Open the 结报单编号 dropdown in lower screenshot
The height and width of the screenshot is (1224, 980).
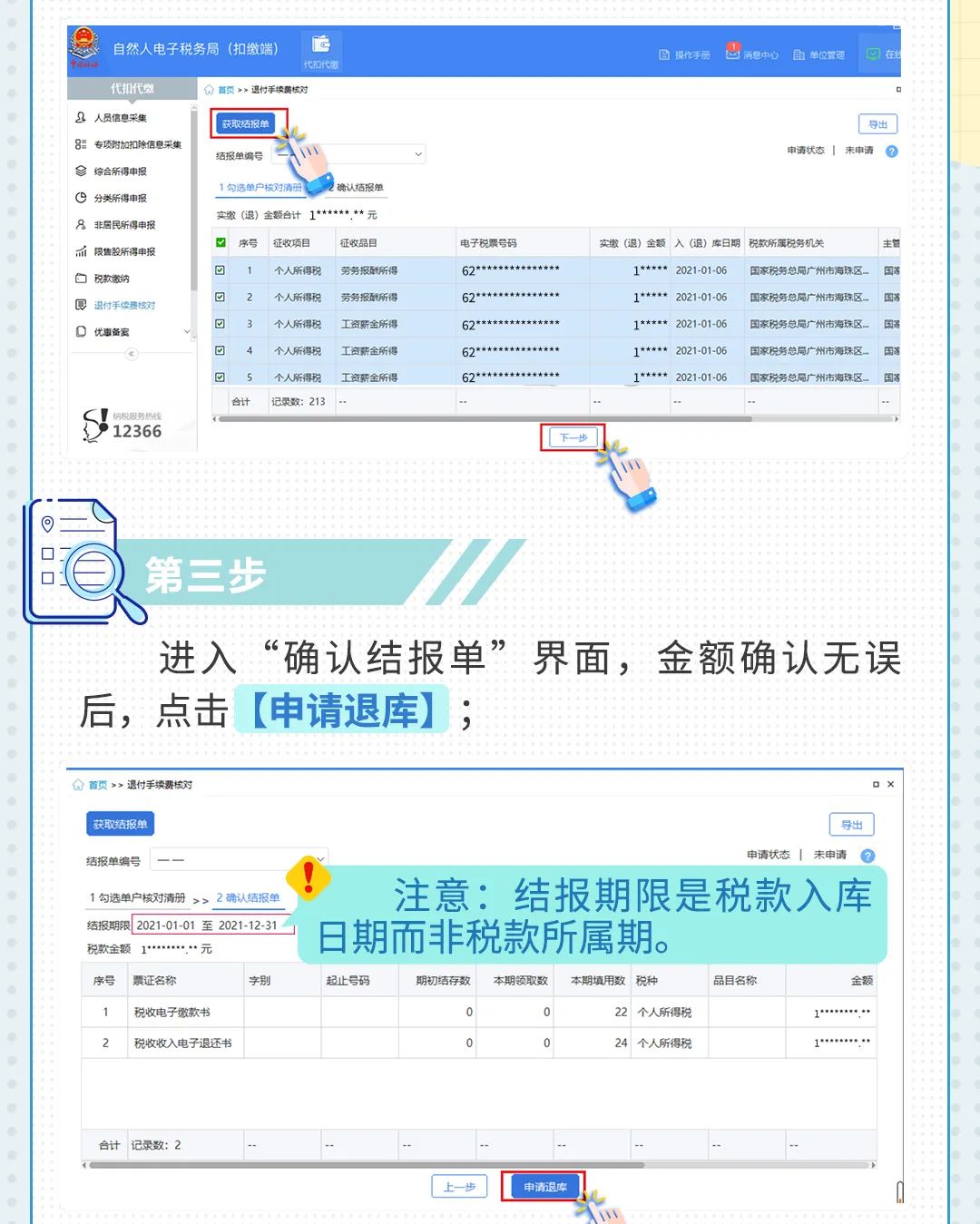(239, 859)
